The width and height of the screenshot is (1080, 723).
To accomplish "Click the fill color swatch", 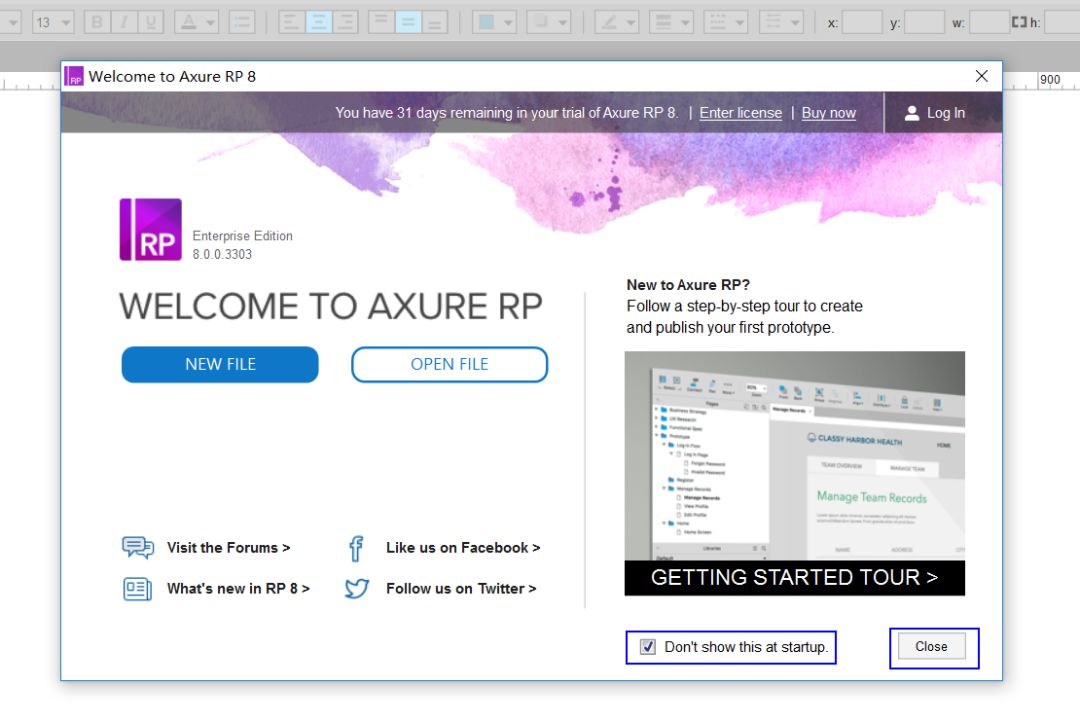I will (486, 22).
